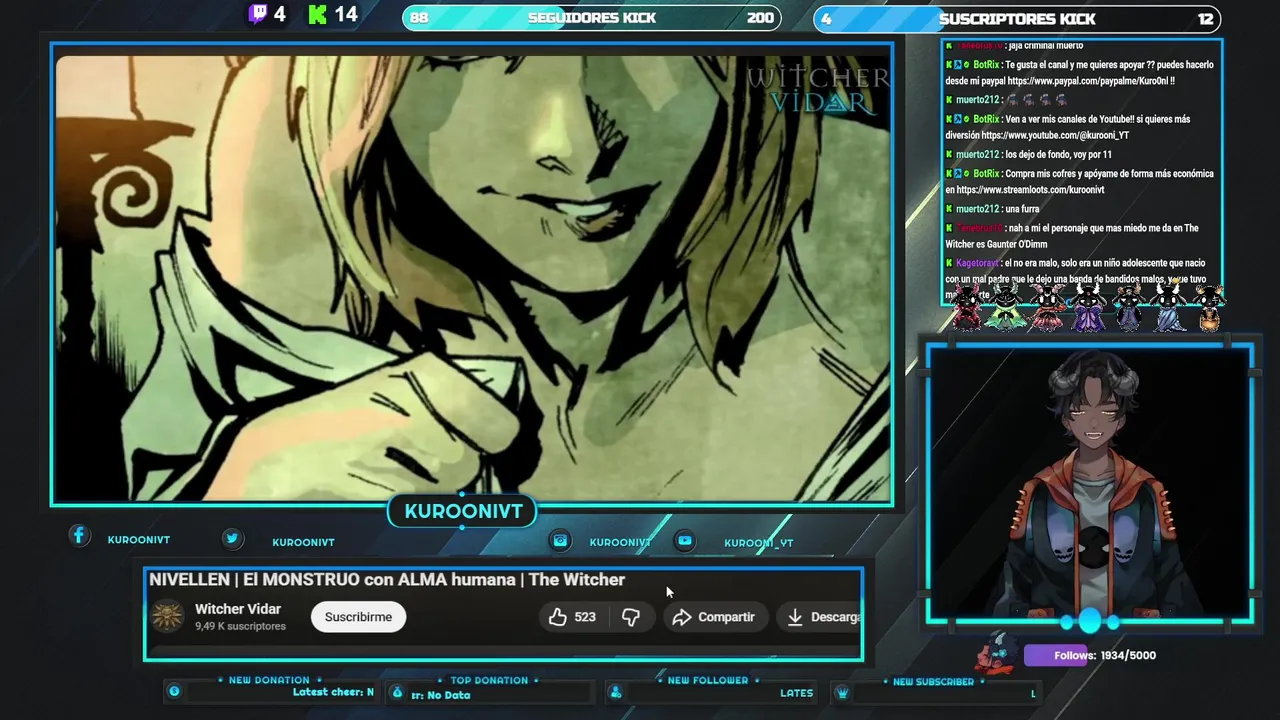
Task: Click the KUROONIVT Facebook handle text
Action: click(139, 540)
